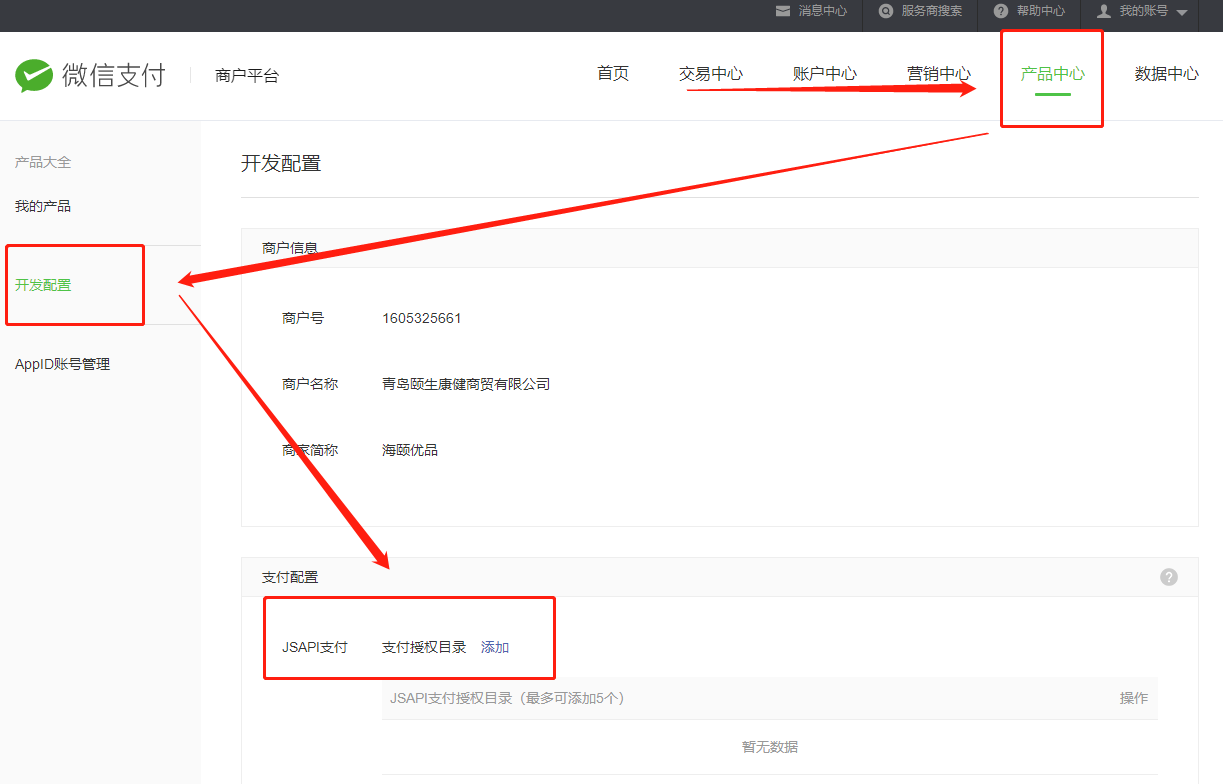Click the help center question mark icon
The width and height of the screenshot is (1223, 784).
(1000, 11)
